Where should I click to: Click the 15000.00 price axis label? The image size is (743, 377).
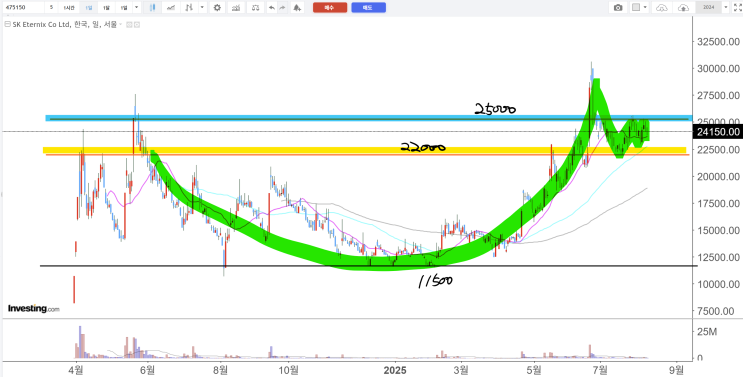tap(719, 231)
